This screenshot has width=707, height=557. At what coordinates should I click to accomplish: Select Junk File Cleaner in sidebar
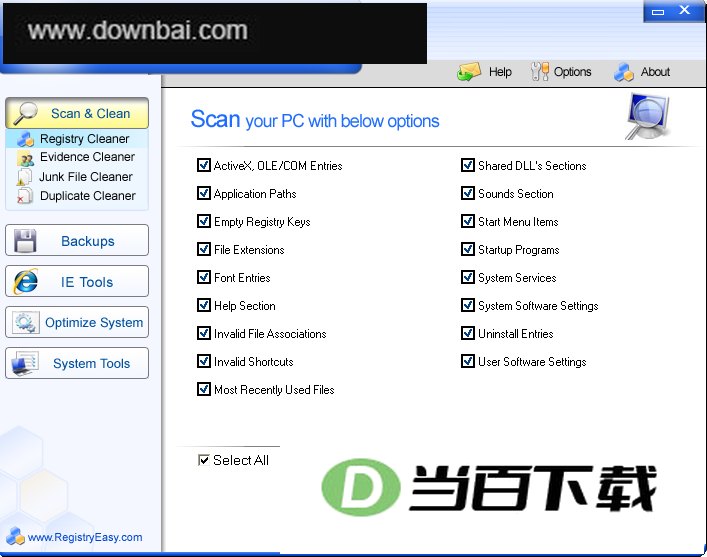click(77, 177)
